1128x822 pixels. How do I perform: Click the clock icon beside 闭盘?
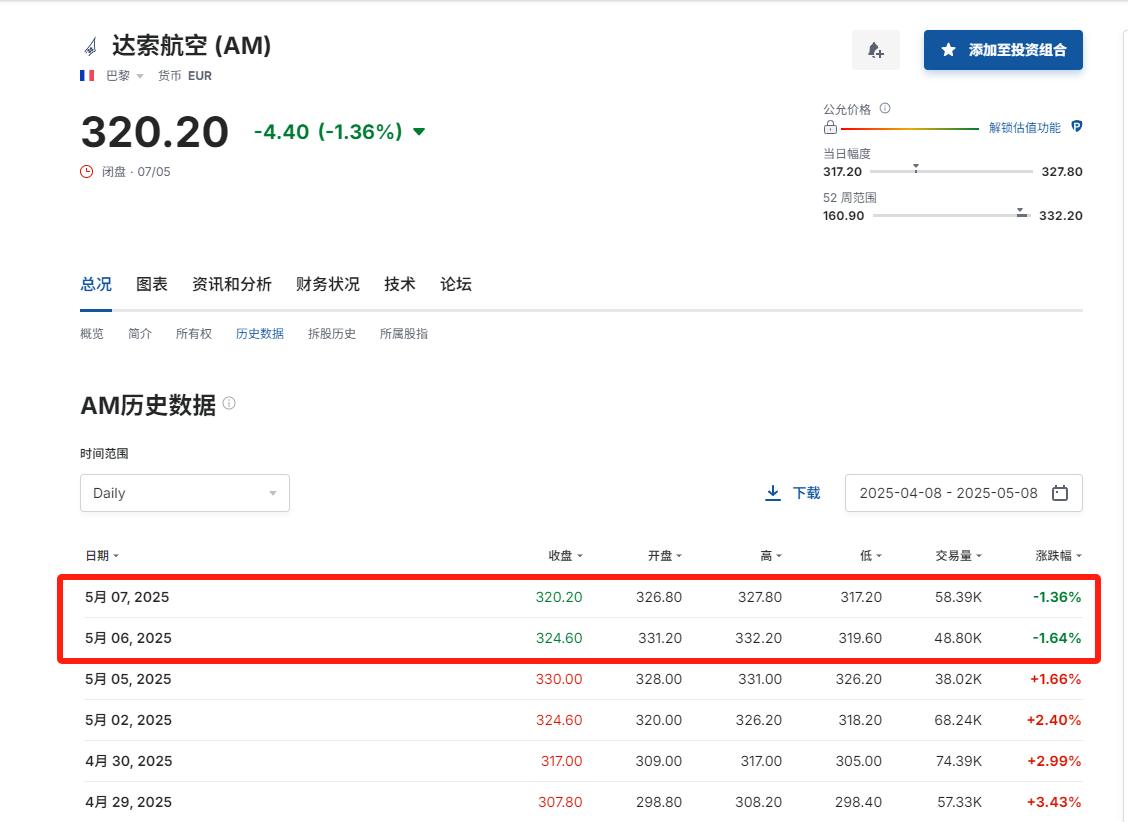[86, 172]
